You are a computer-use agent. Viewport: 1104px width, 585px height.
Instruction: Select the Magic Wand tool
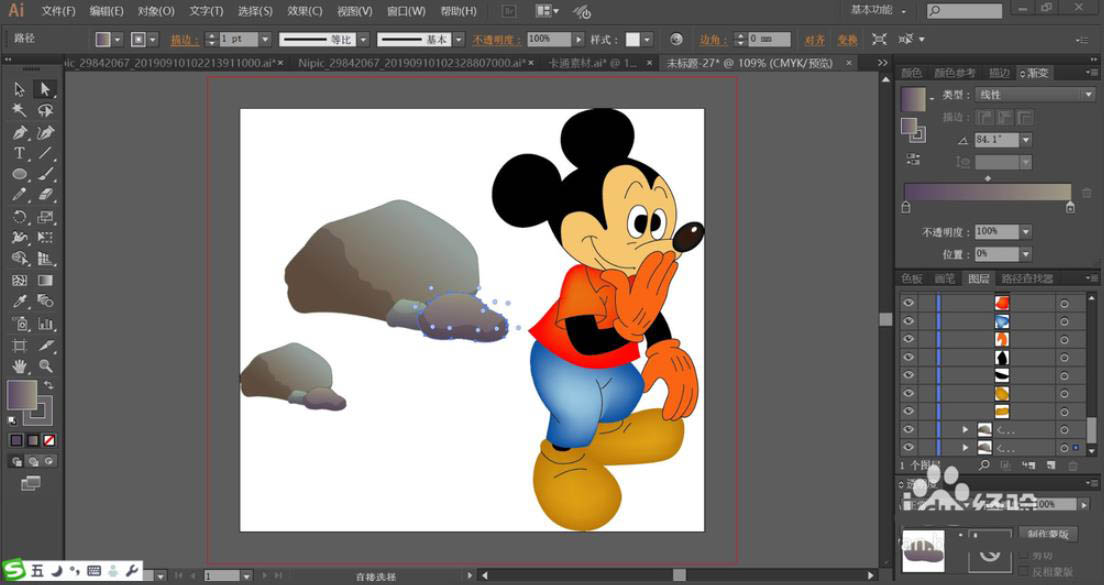[19, 111]
